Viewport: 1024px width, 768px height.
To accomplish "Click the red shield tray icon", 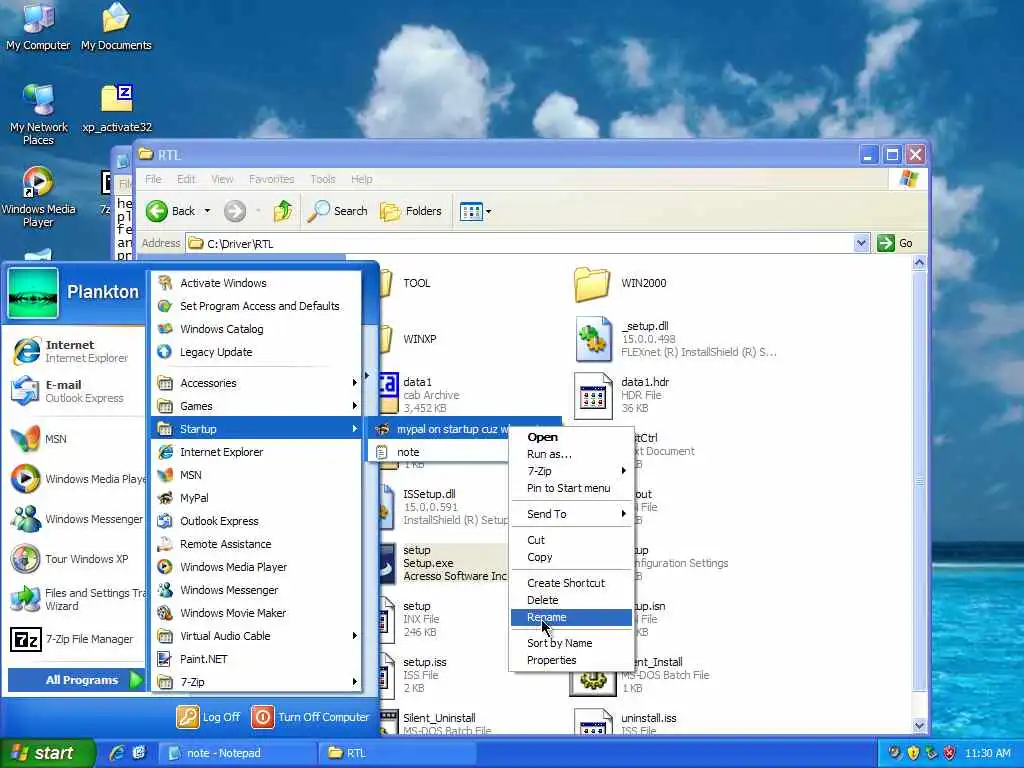I will pos(950,753).
